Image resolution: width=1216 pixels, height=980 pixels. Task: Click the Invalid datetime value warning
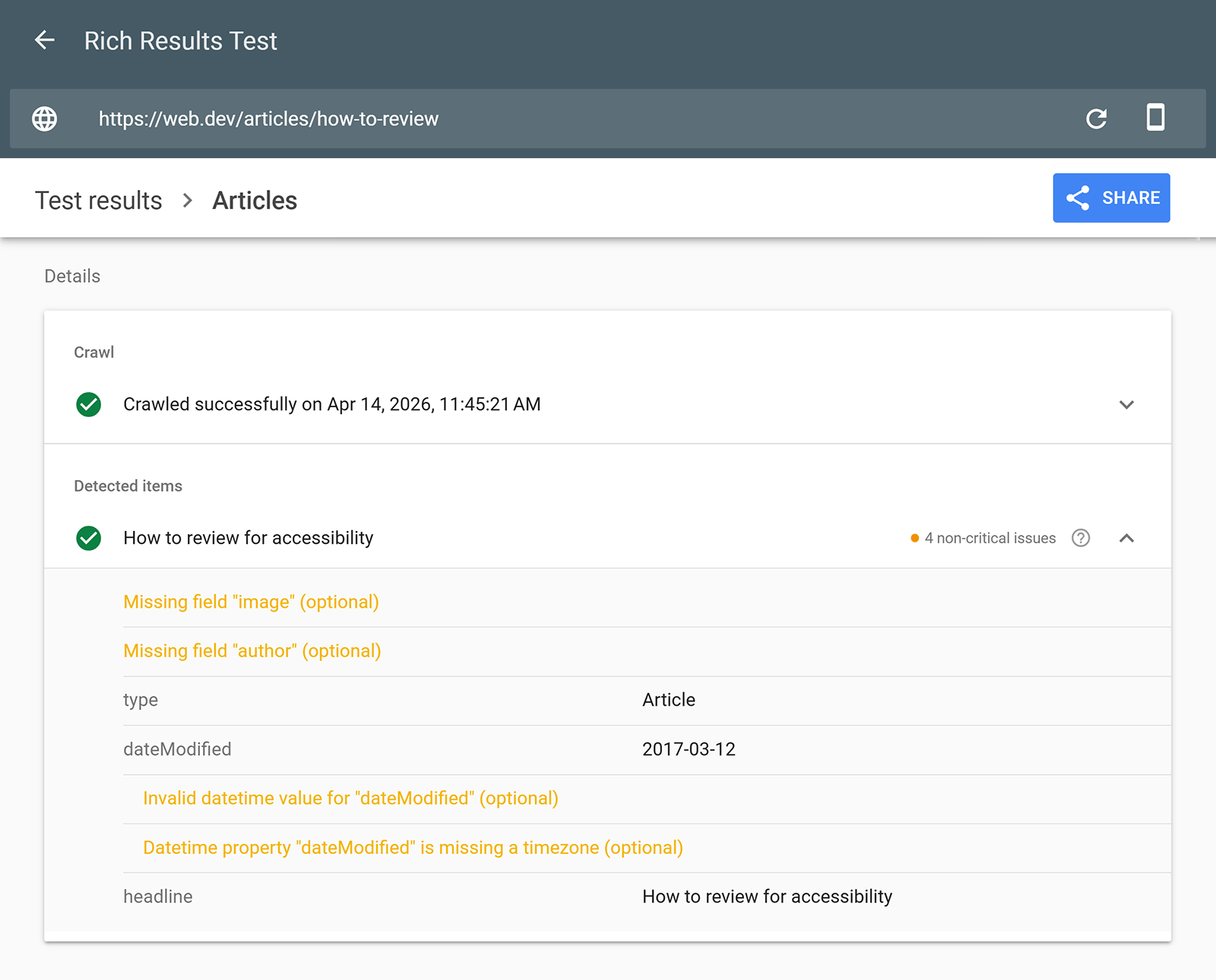350,798
